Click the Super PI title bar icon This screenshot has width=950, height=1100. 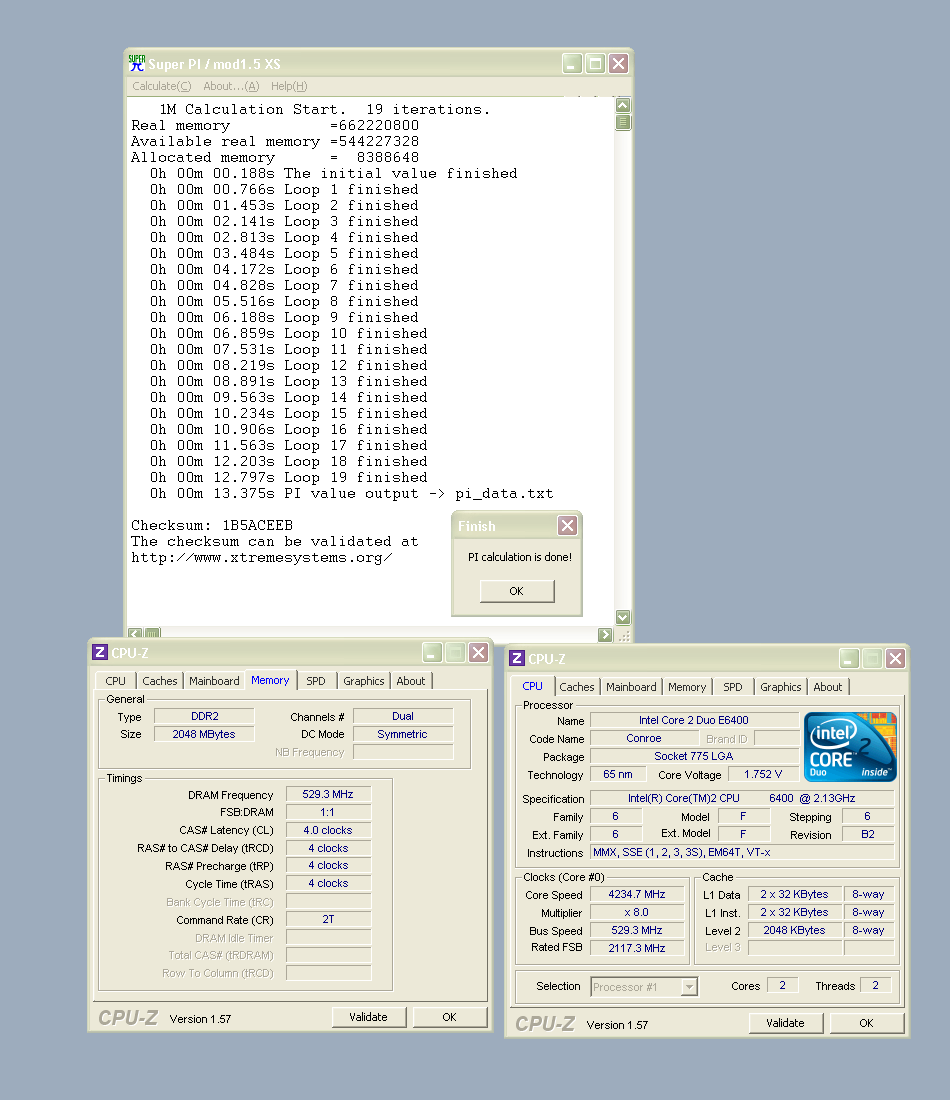coord(137,63)
